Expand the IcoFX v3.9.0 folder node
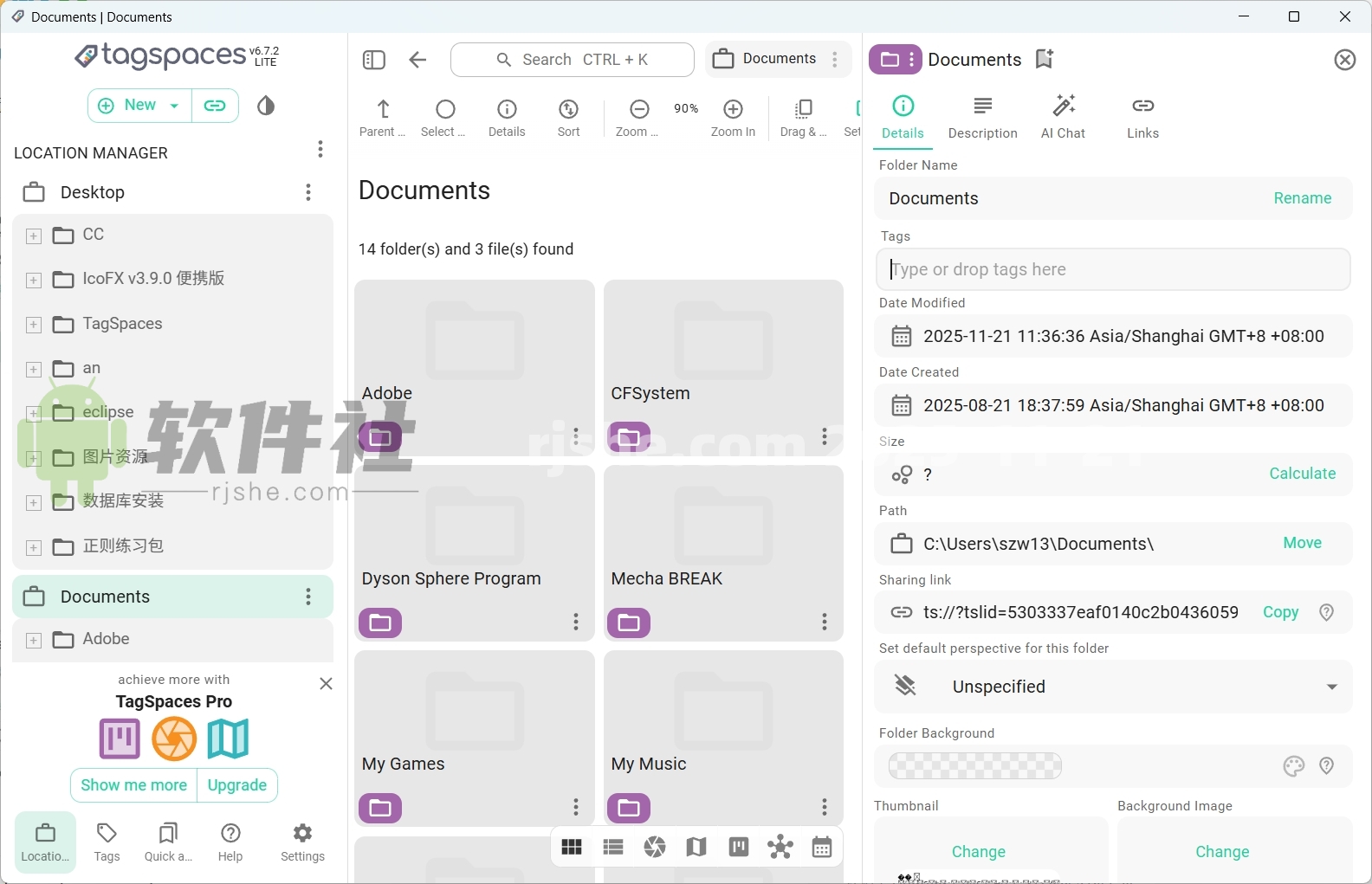 click(34, 280)
